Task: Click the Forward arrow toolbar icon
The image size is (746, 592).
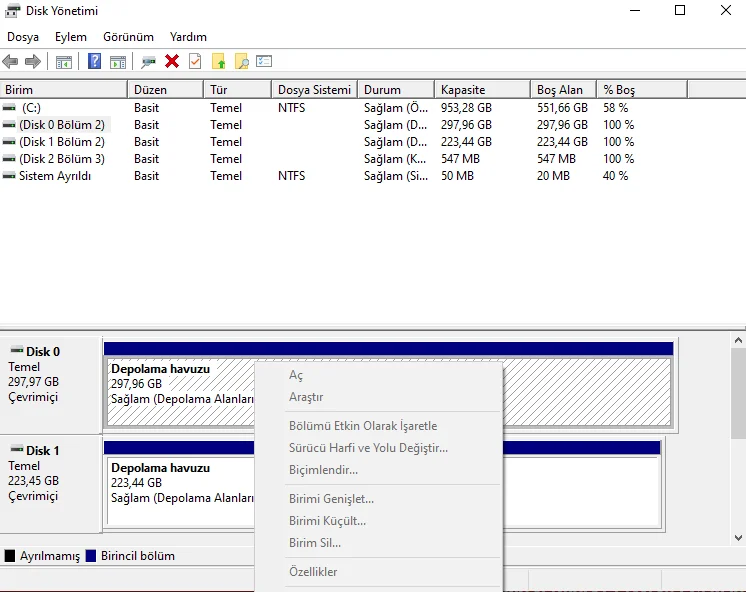Action: (x=33, y=62)
